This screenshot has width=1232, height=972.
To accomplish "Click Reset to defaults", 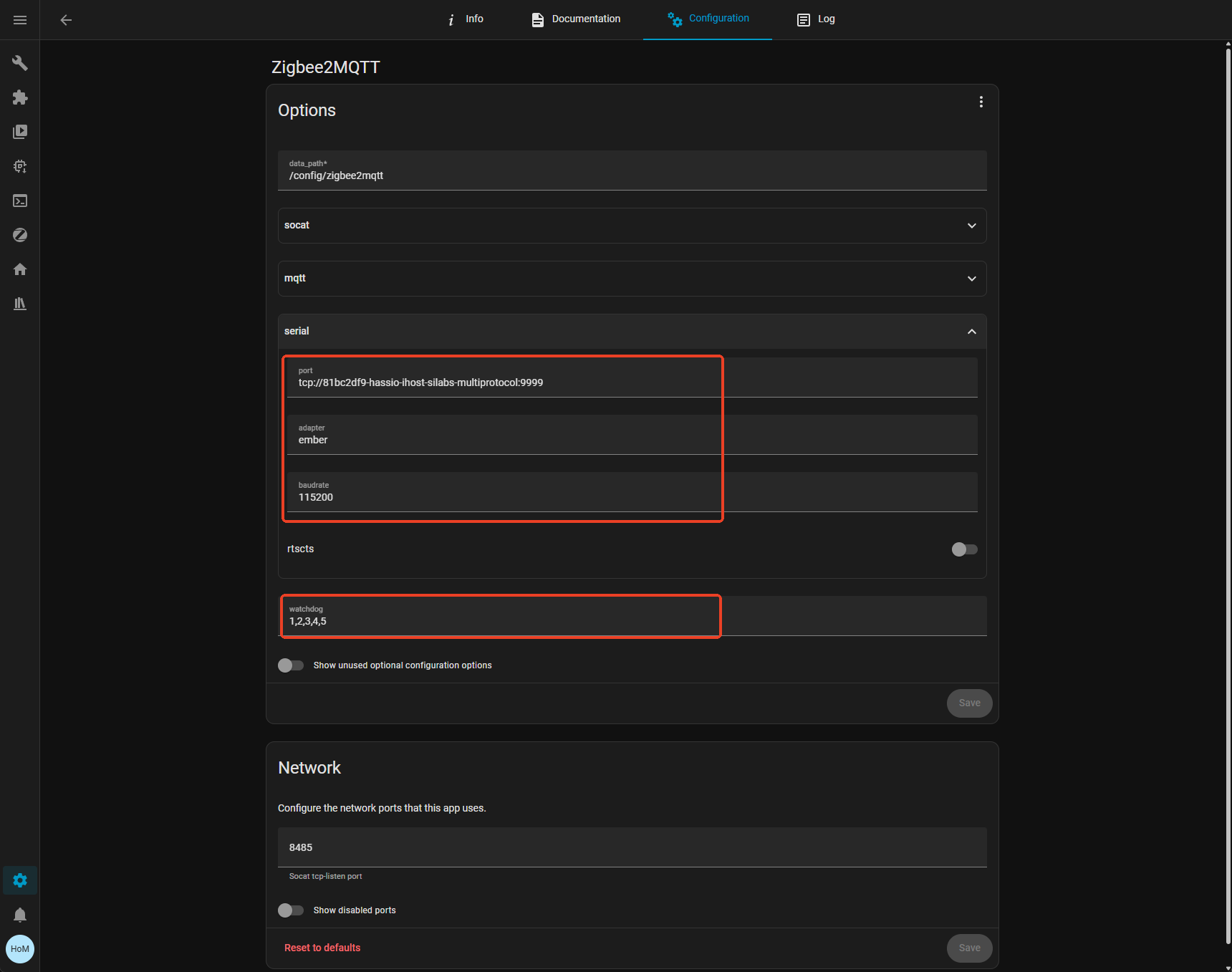I will [322, 948].
